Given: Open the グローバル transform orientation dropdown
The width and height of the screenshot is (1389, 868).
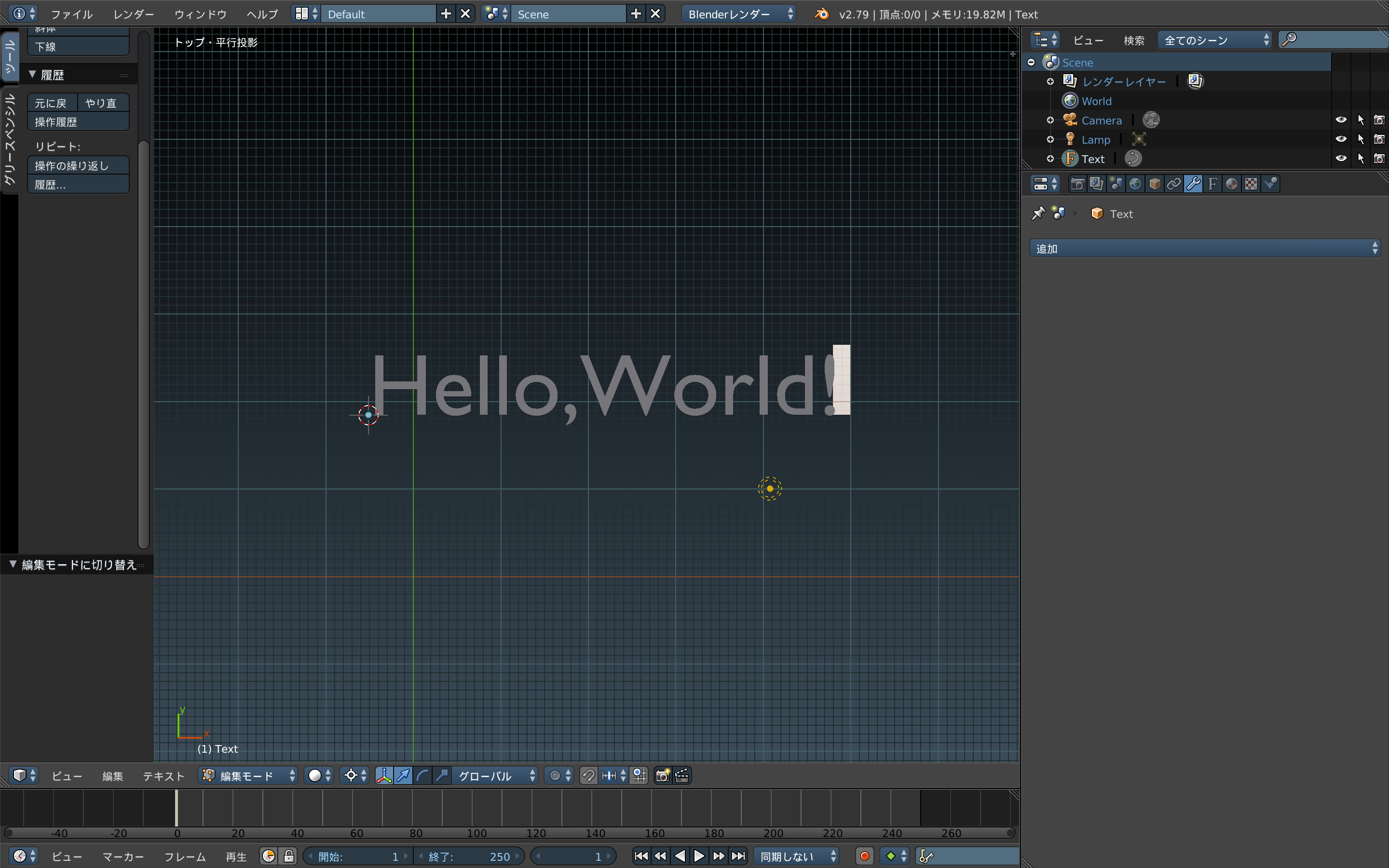Looking at the screenshot, I should click(495, 775).
